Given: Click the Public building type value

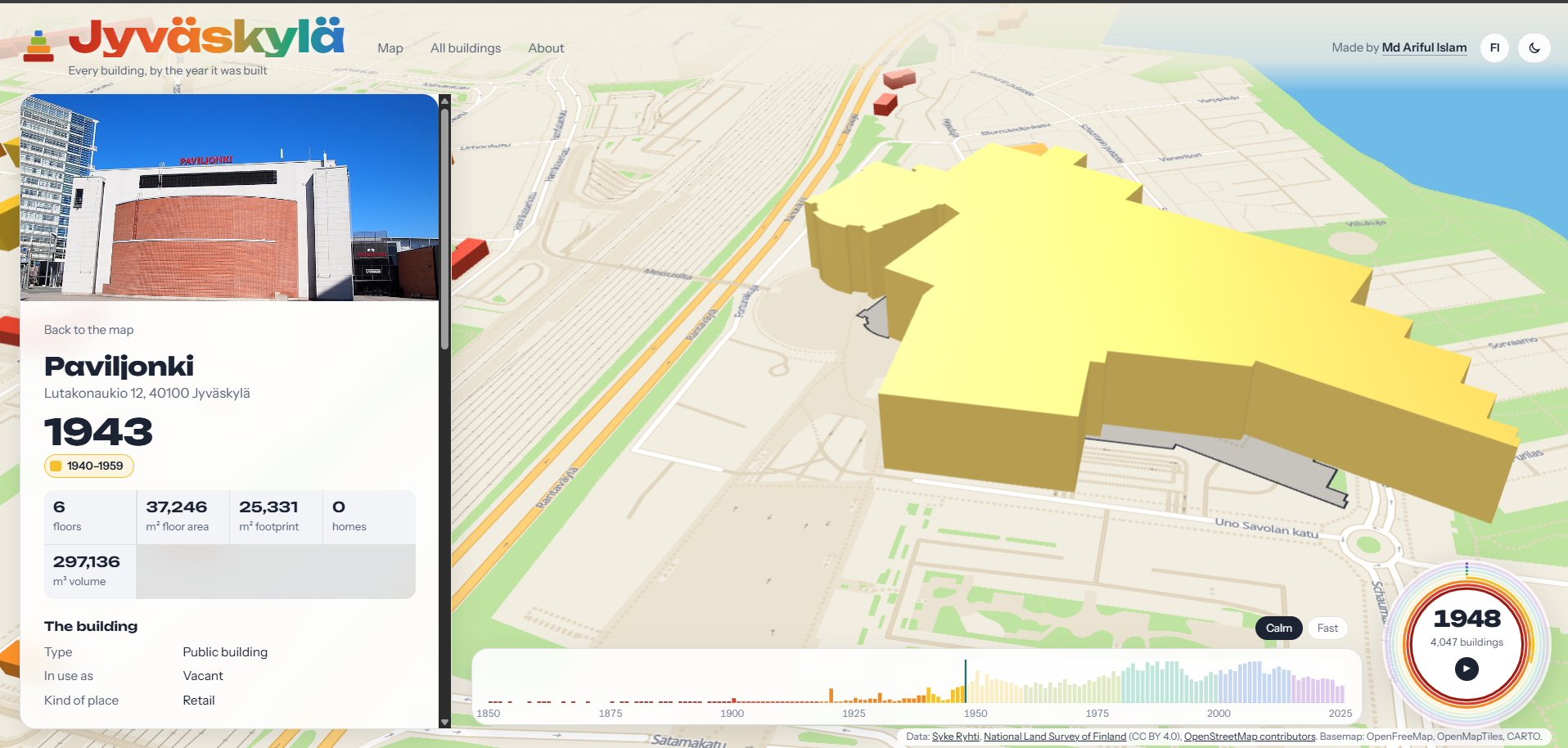Looking at the screenshot, I should tap(225, 652).
